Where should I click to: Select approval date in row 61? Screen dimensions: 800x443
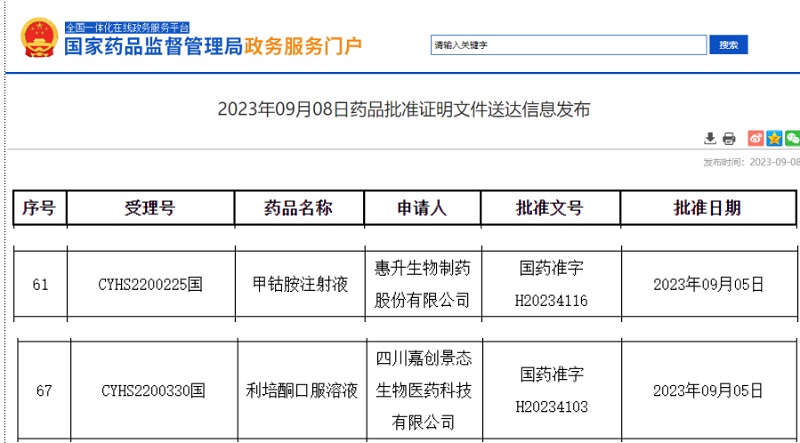tap(709, 284)
